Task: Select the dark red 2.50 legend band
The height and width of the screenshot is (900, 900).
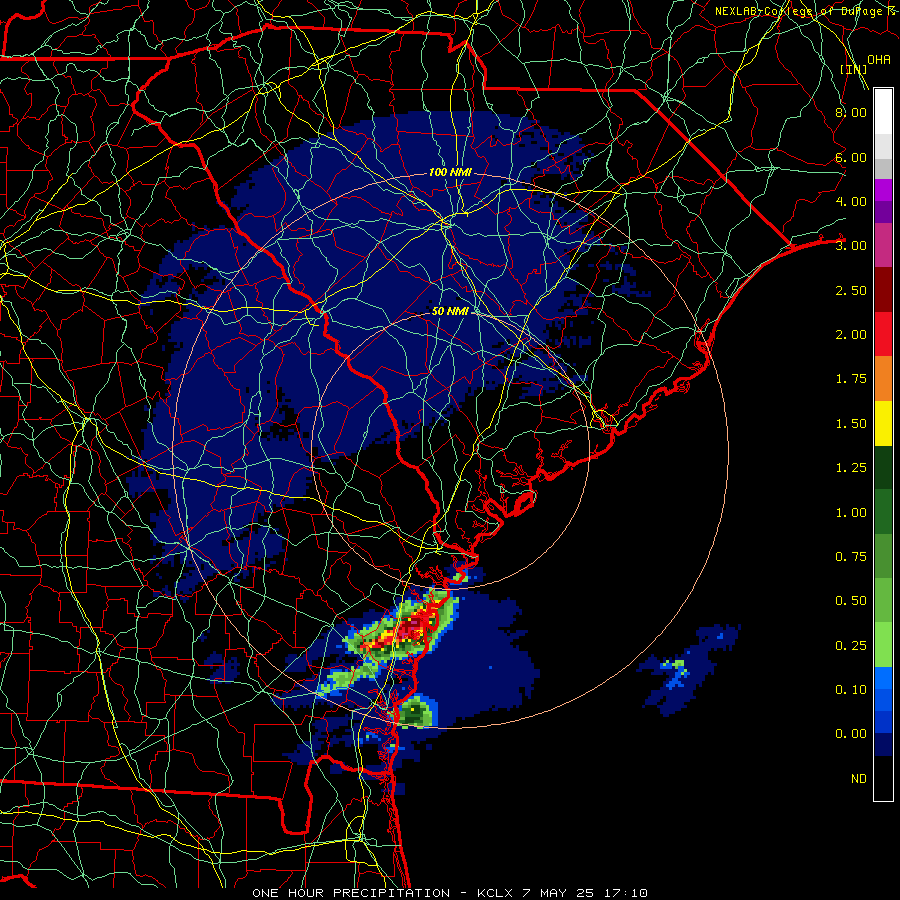Action: [x=883, y=290]
